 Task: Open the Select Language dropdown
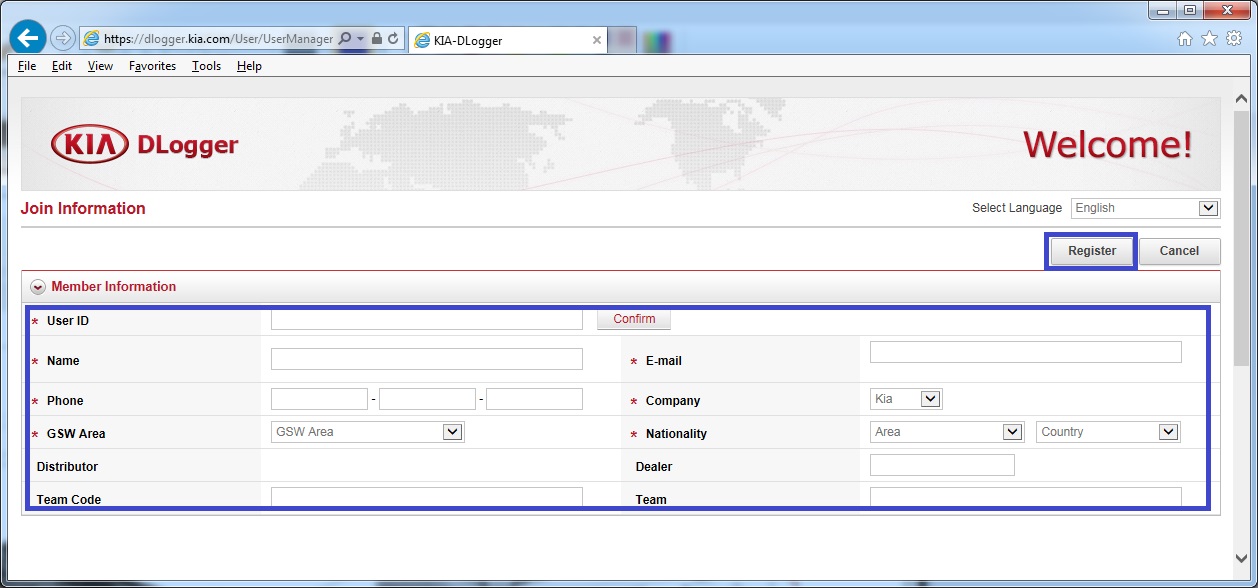[x=1145, y=208]
